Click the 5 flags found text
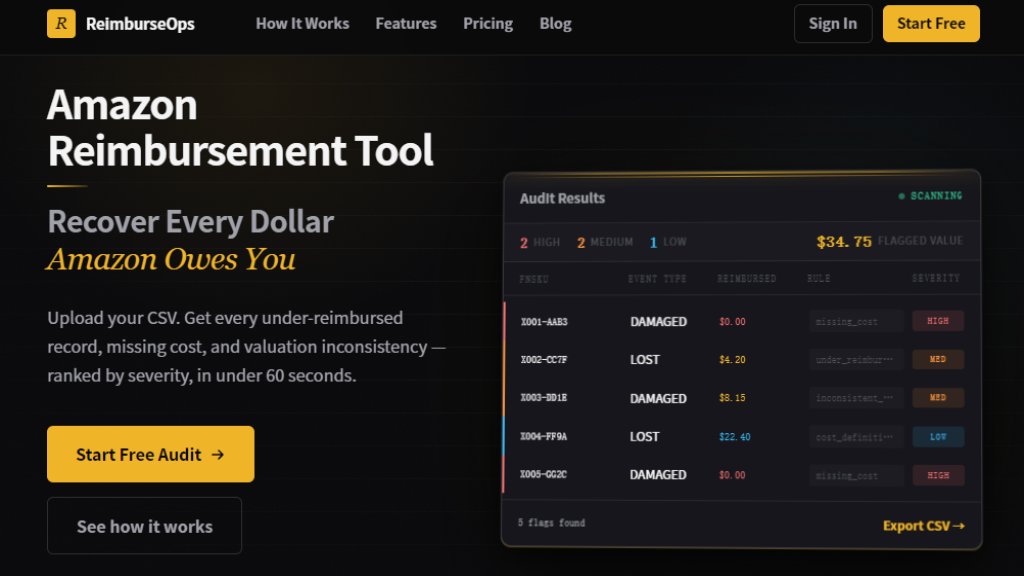 click(x=551, y=522)
